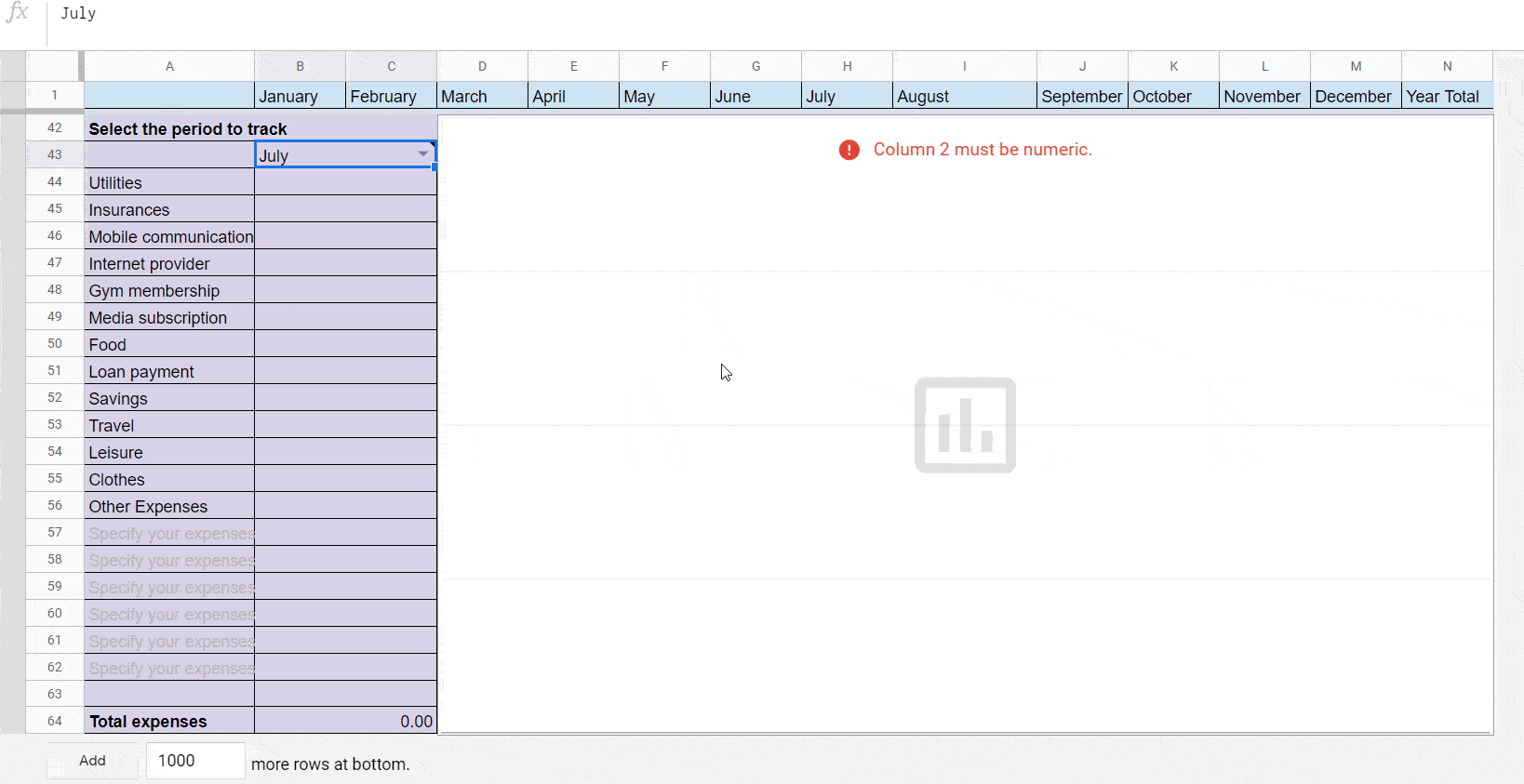Select column N header
The width and height of the screenshot is (1524, 784).
pyautogui.click(x=1448, y=66)
